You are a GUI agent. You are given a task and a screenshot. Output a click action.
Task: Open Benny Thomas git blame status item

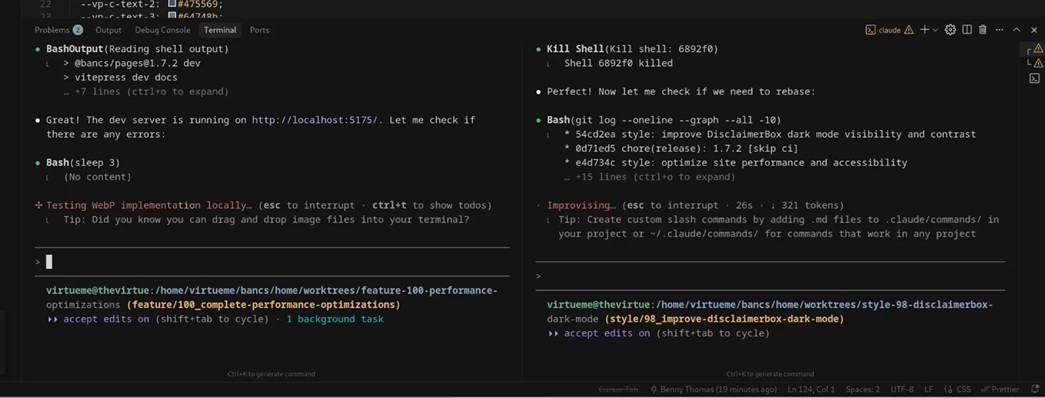click(713, 389)
